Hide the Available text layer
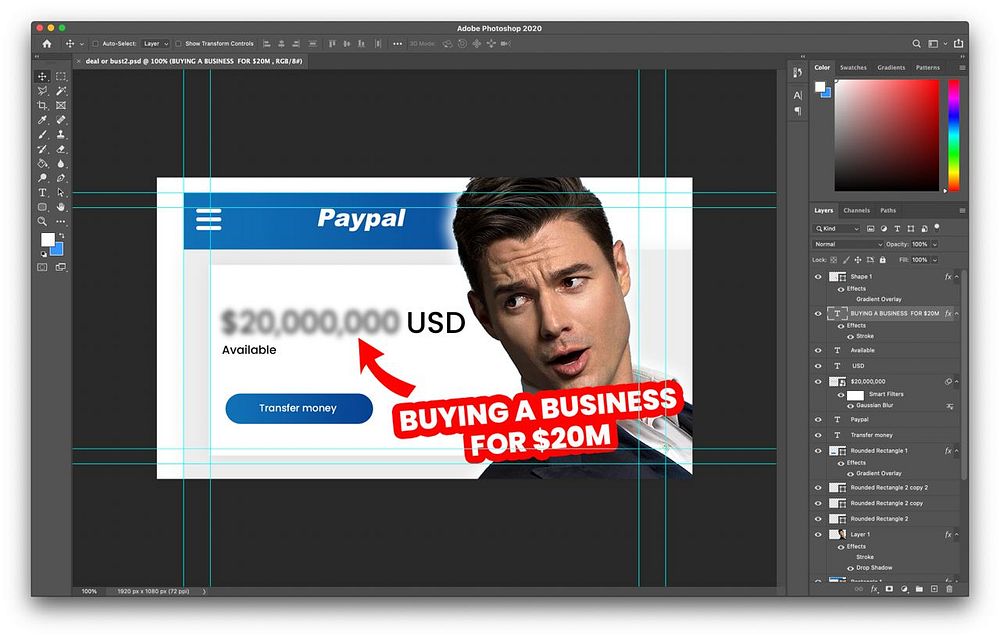Image resolution: width=1000 pixels, height=638 pixels. (818, 350)
